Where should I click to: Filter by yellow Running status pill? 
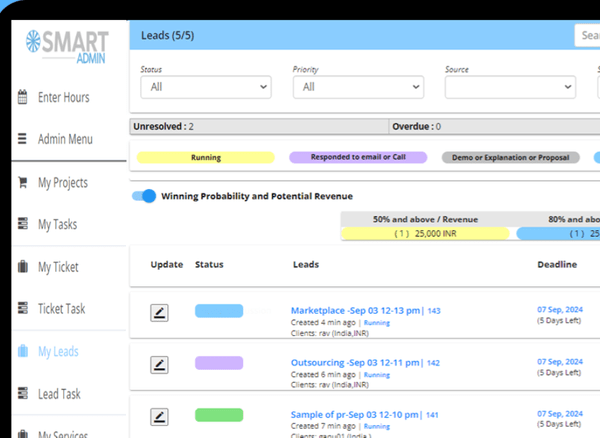pos(206,158)
